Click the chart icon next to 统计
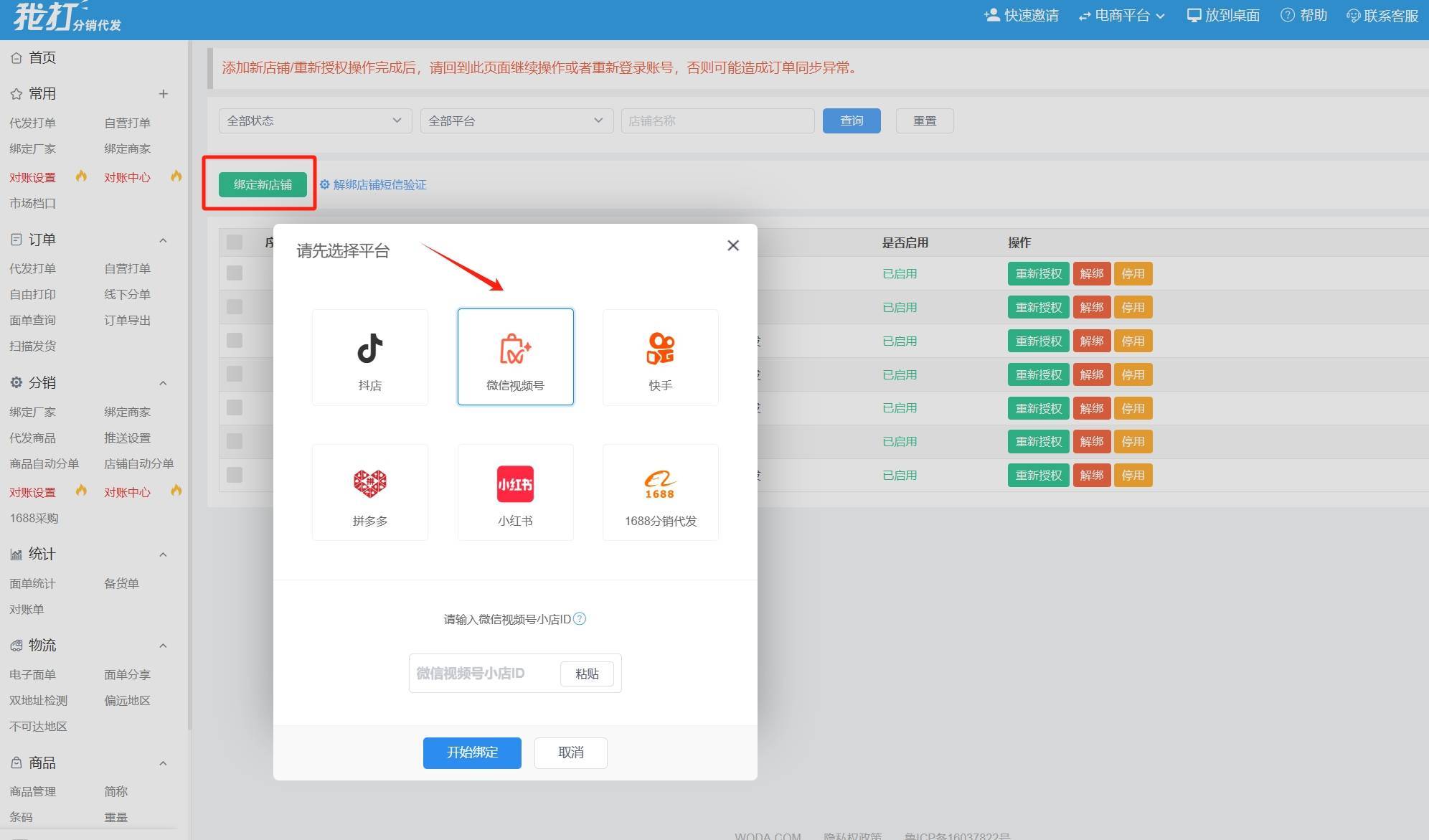 pos(16,555)
